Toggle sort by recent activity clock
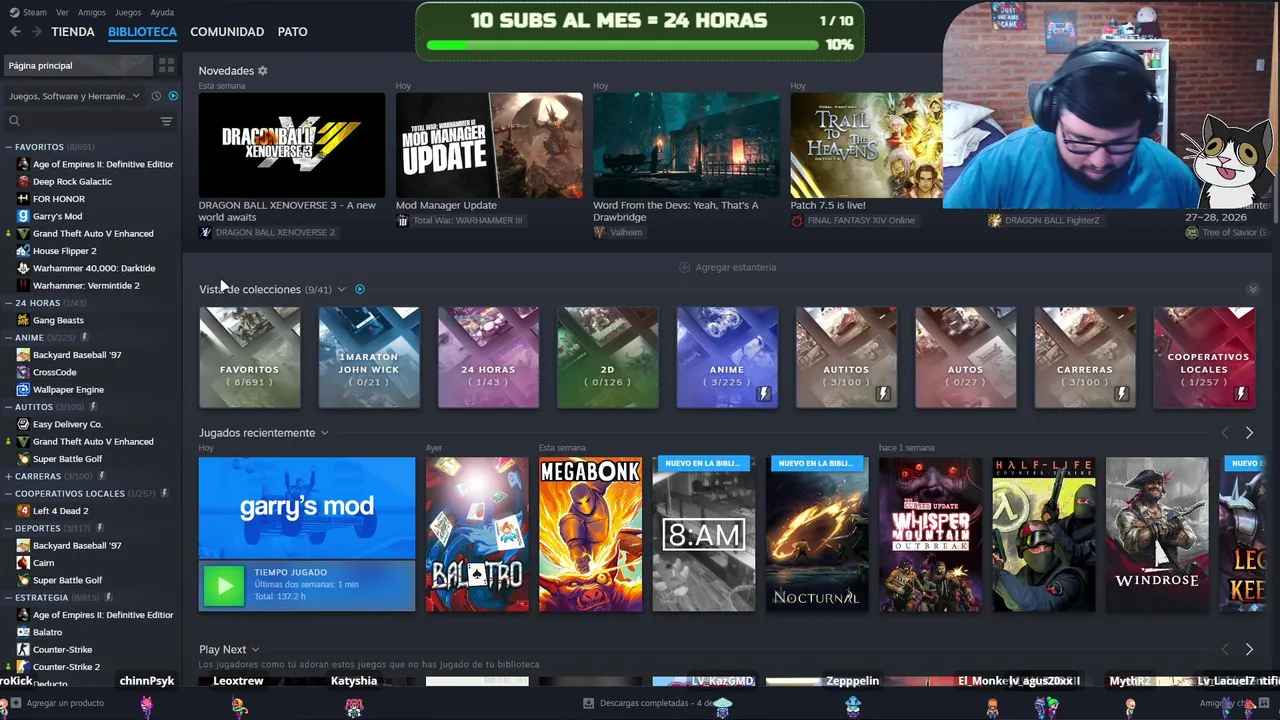The width and height of the screenshot is (1280, 720). click(156, 96)
